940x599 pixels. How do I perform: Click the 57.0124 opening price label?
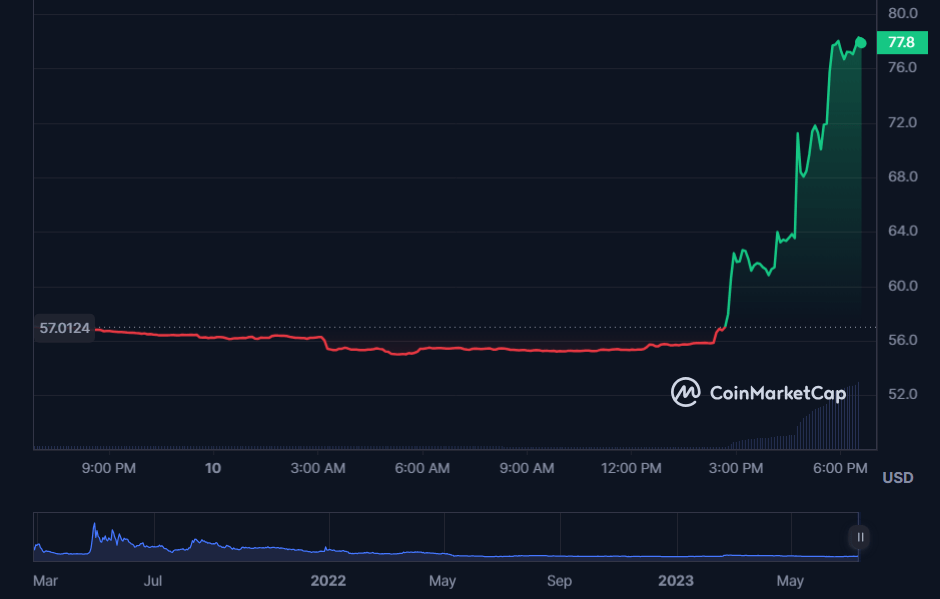pos(65,328)
